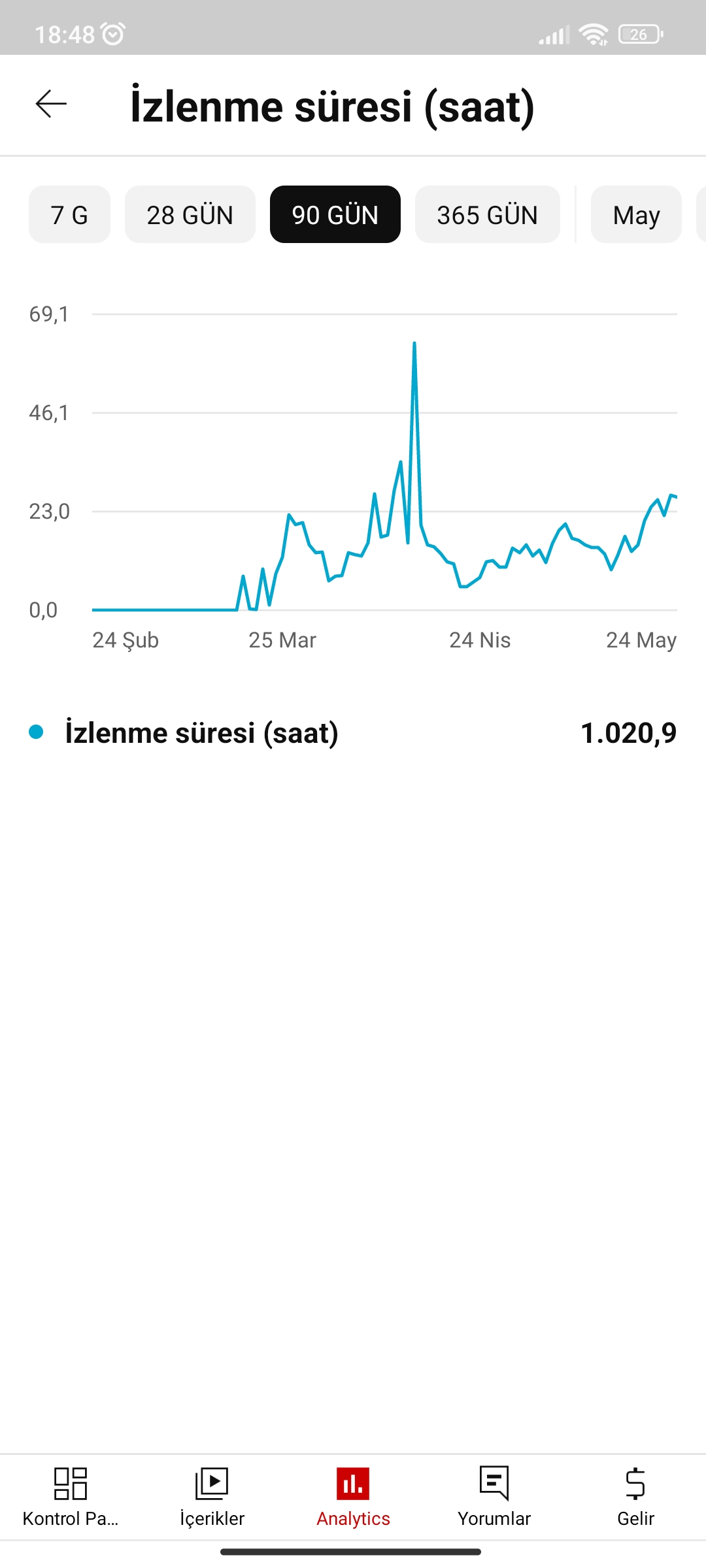Screen dimensions: 706x1568
Task: Select the 90 GÜN range chip
Action: (x=335, y=214)
